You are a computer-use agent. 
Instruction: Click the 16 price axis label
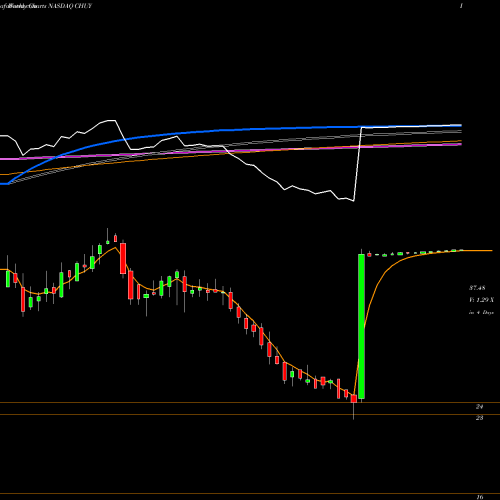[x=479, y=497]
